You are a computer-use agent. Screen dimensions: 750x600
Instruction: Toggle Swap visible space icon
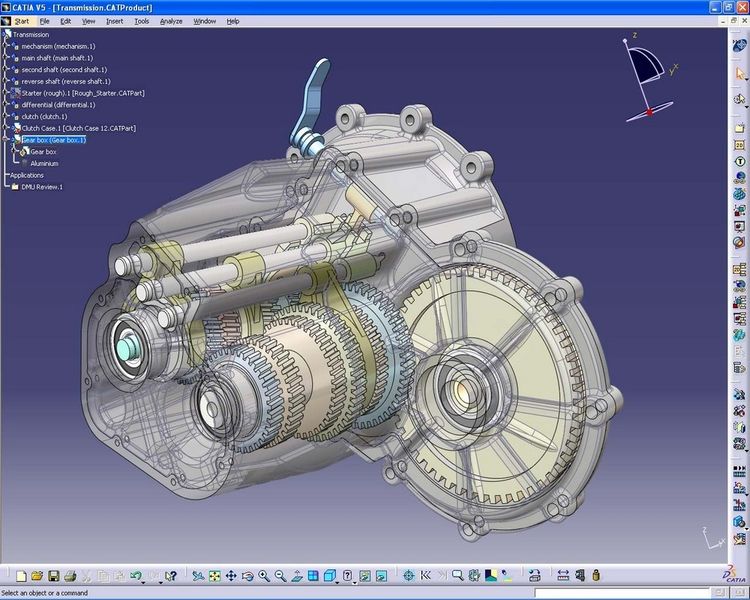tap(381, 576)
